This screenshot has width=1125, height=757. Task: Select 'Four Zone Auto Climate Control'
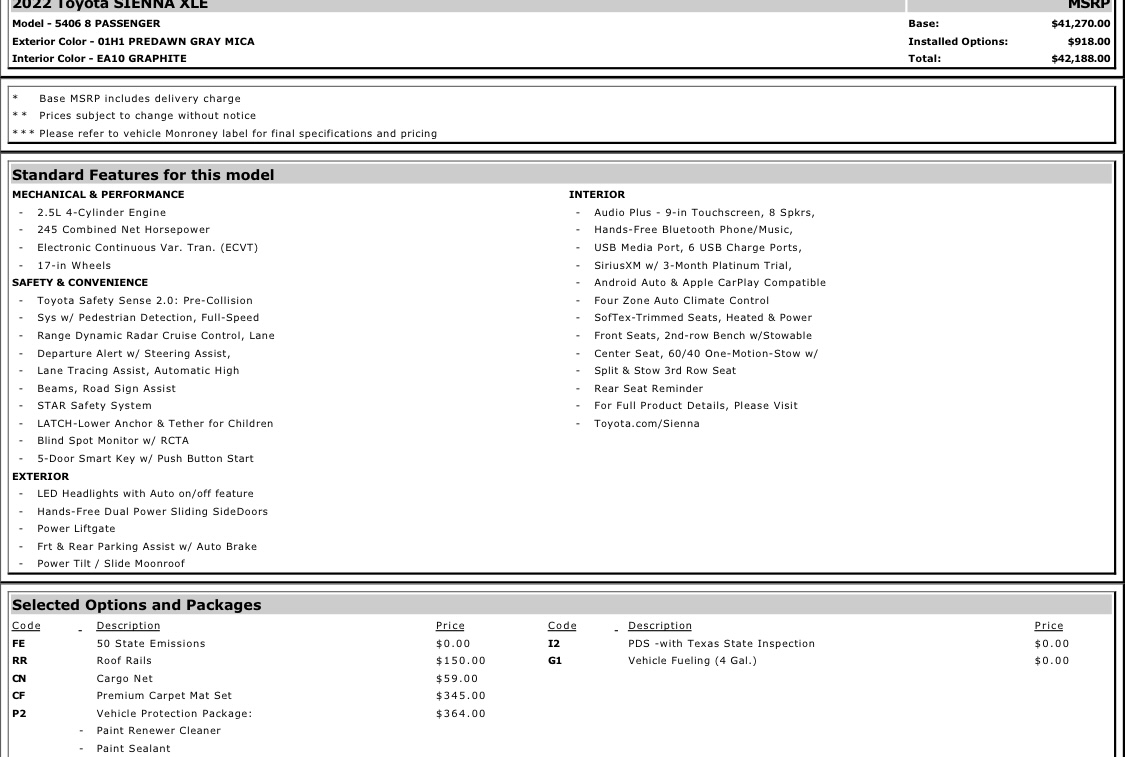681,301
